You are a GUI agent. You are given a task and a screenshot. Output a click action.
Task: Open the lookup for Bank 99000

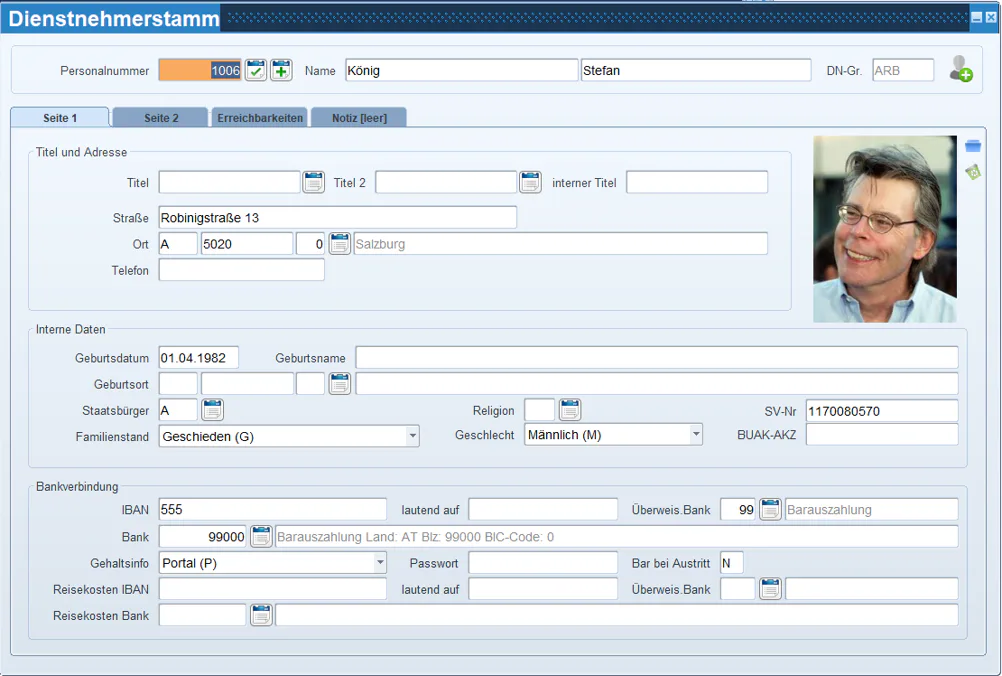coord(261,536)
